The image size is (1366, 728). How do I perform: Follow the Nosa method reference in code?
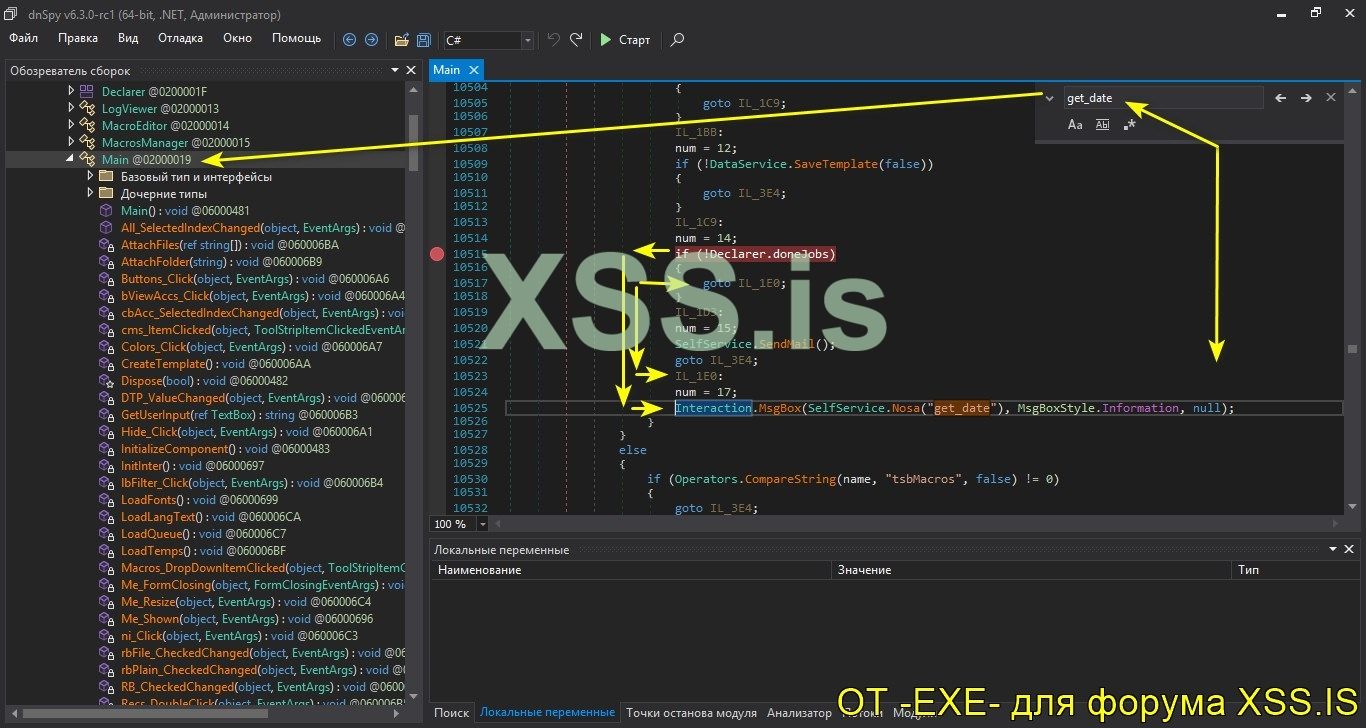(906, 408)
